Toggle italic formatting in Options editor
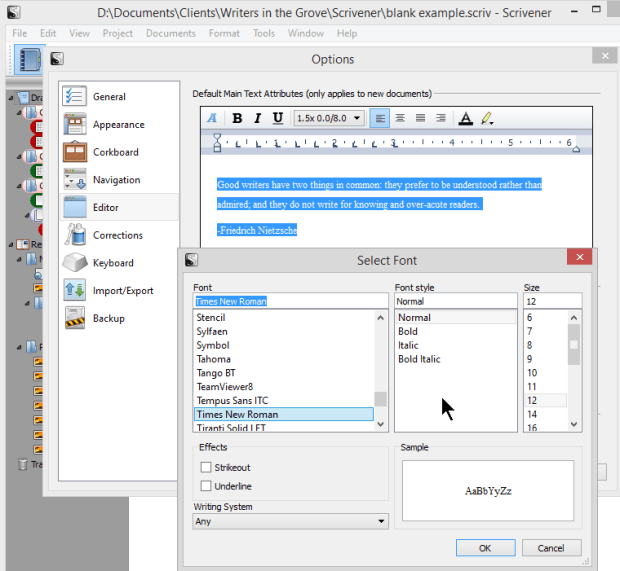The image size is (620, 571). pyautogui.click(x=257, y=118)
